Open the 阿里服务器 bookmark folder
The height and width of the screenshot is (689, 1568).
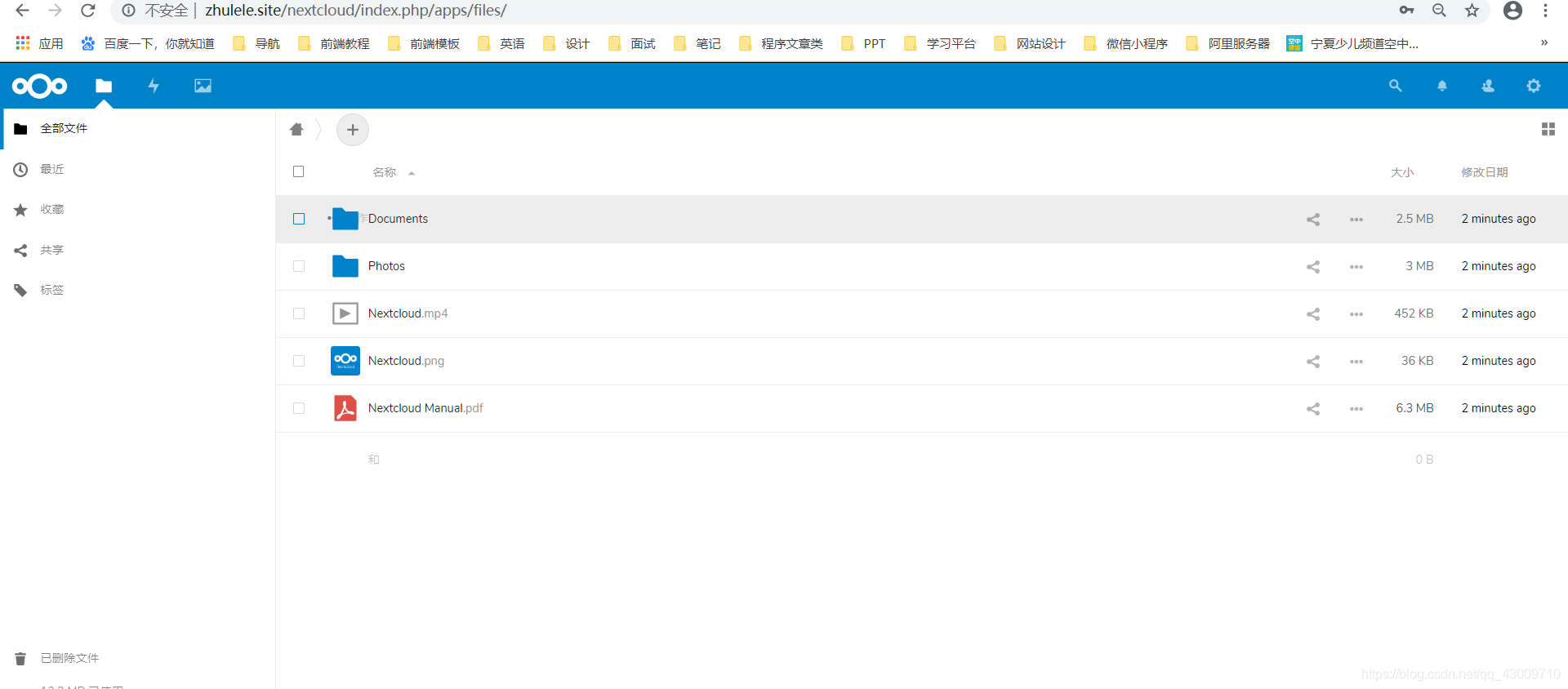[x=1228, y=43]
